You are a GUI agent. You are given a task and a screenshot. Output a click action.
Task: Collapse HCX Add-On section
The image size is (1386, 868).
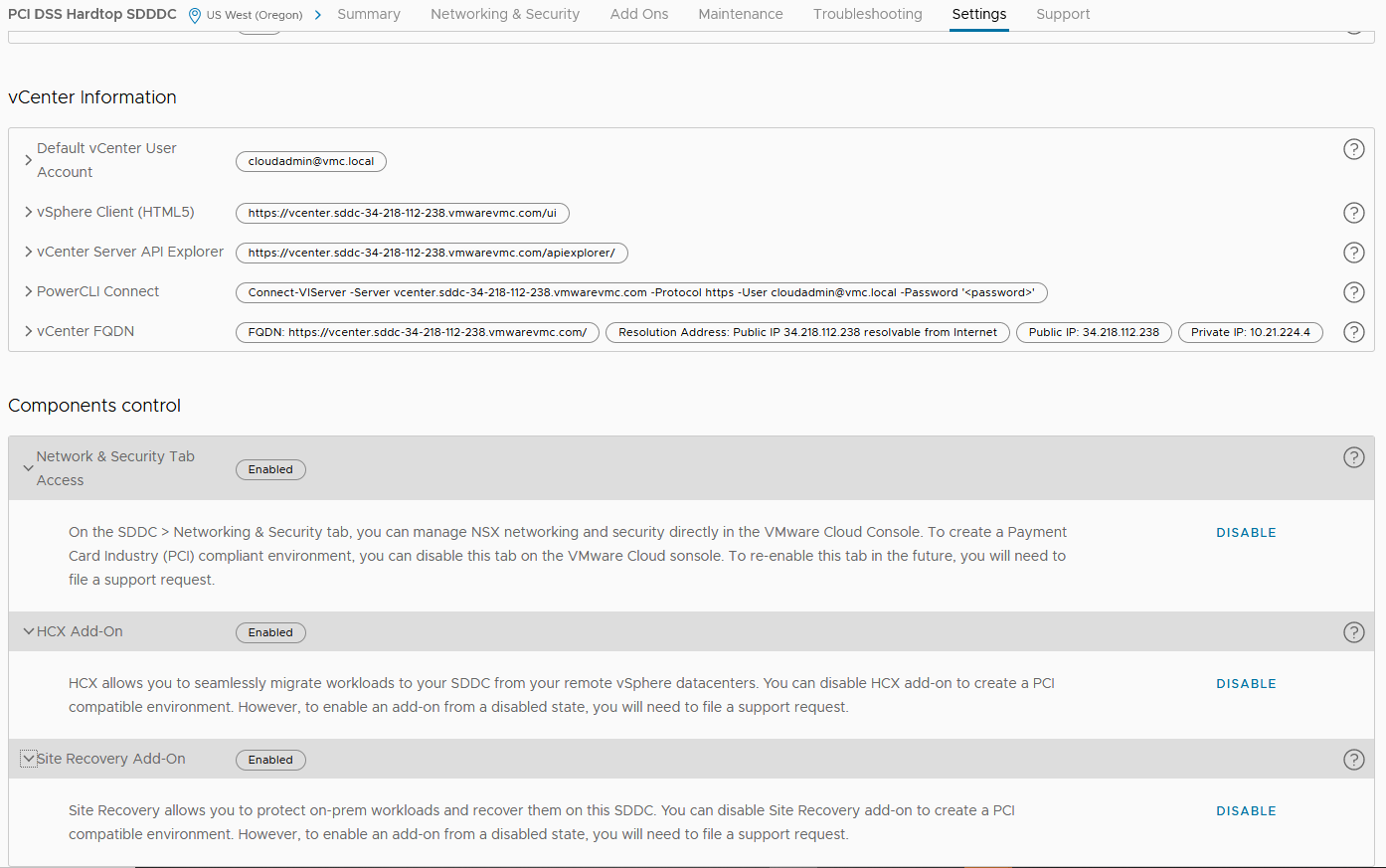(x=29, y=631)
